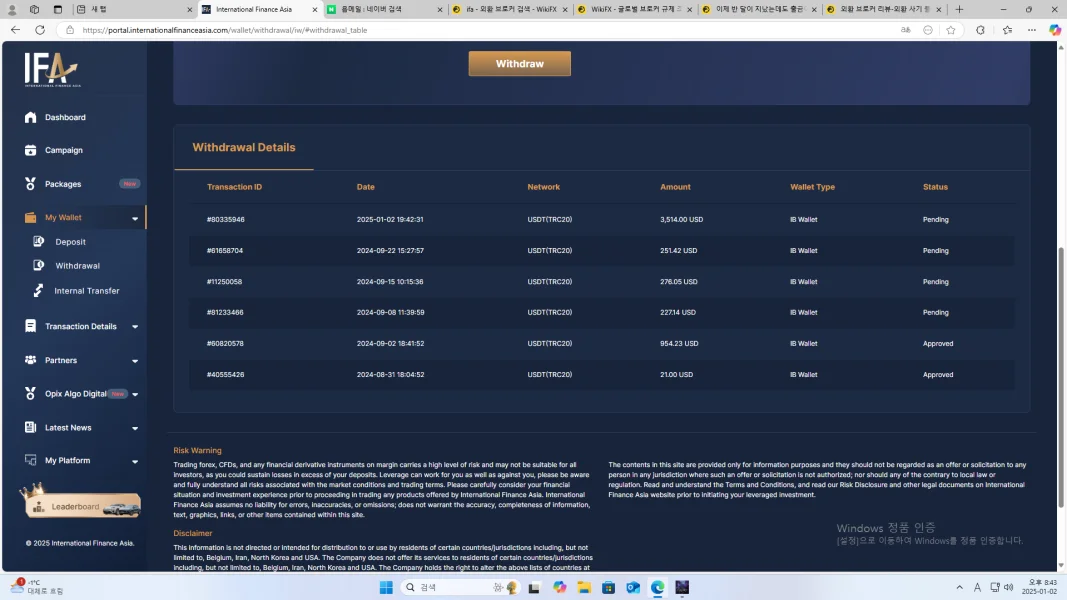Screen dimensions: 1067x600
Task: Click the Partners people icon
Action: point(30,360)
